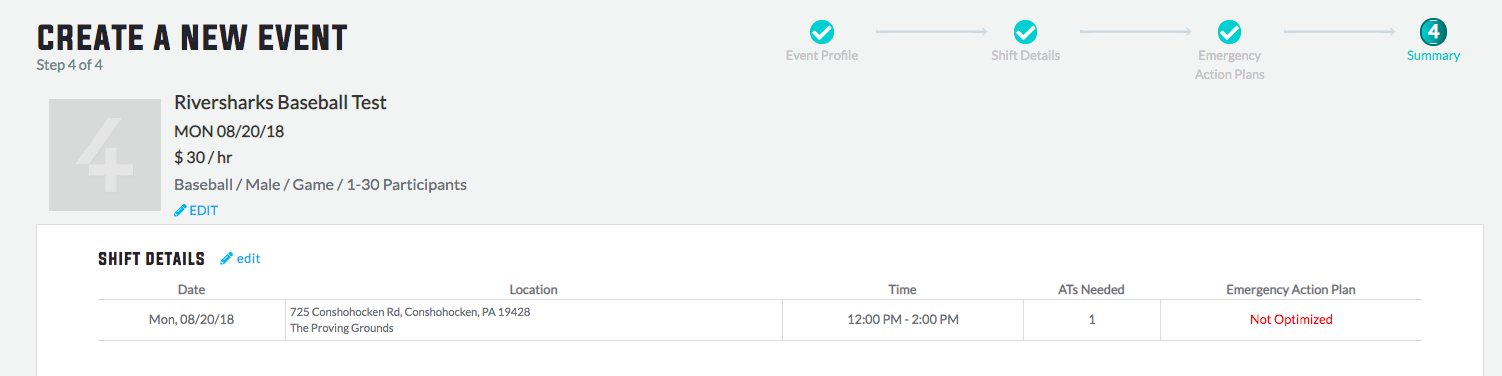This screenshot has width=1502, height=376.
Task: Click the 12:00 PM - 2:00 PM time cell
Action: coord(902,320)
